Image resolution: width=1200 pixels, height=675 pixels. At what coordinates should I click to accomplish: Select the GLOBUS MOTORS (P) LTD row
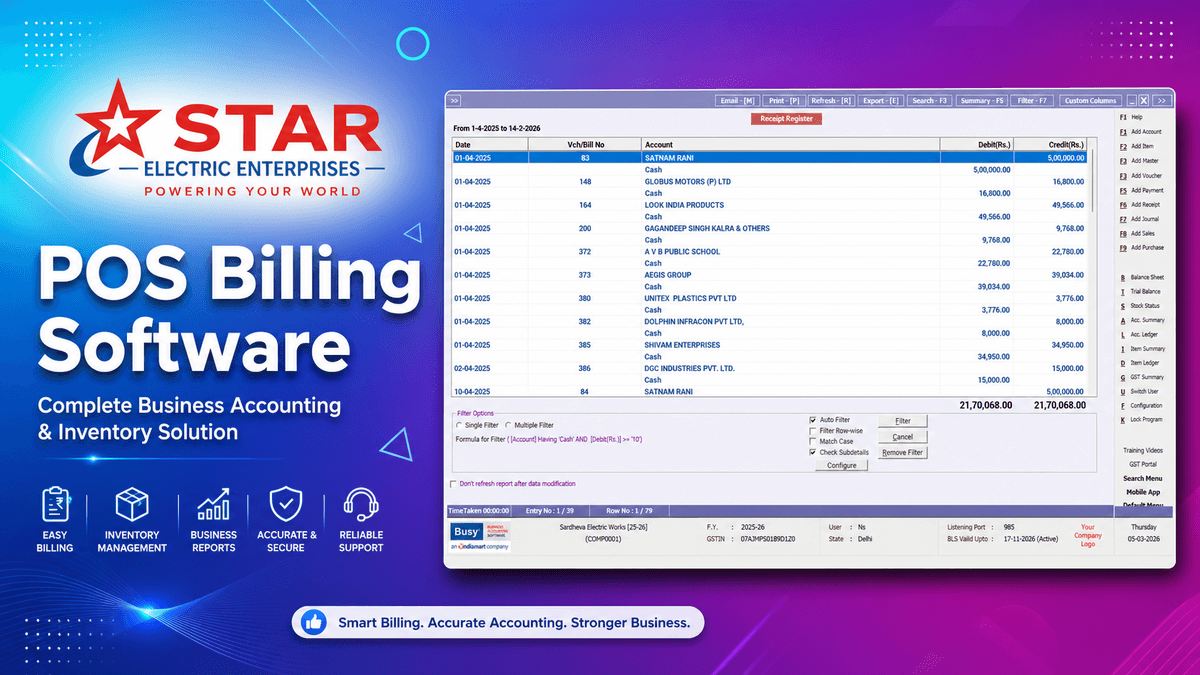point(770,182)
